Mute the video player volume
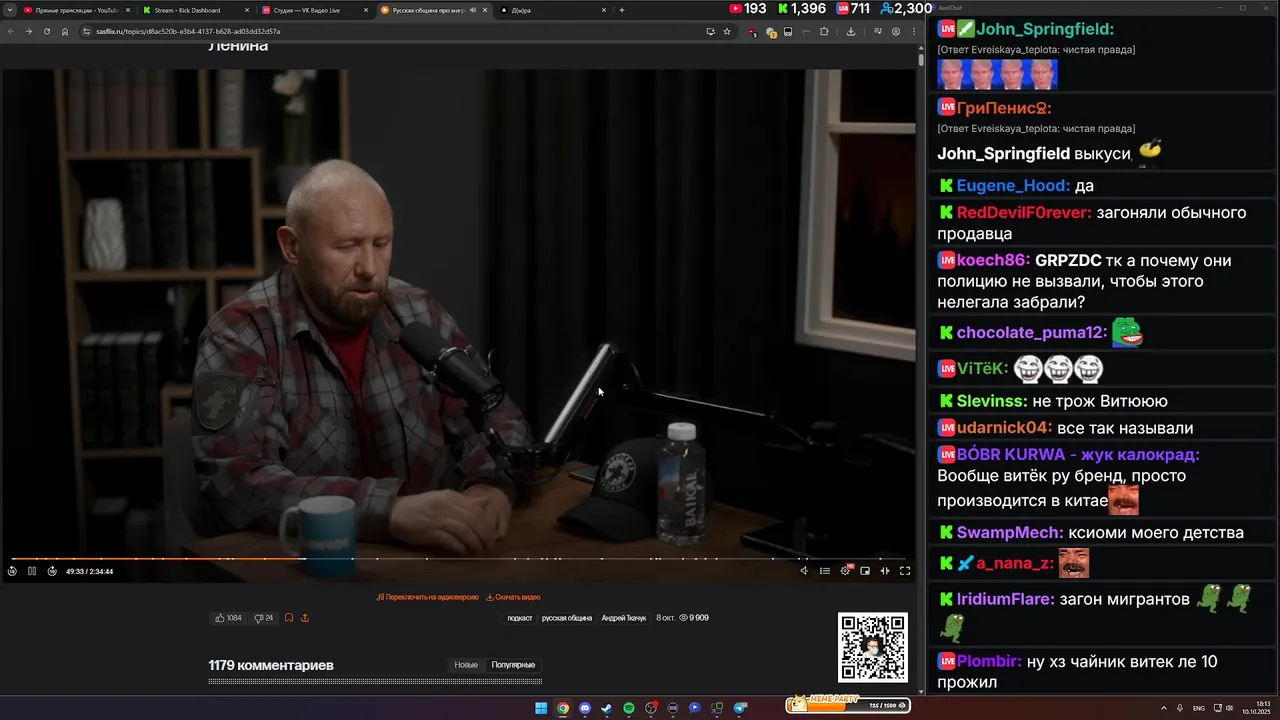Viewport: 1280px width, 720px height. pos(804,571)
